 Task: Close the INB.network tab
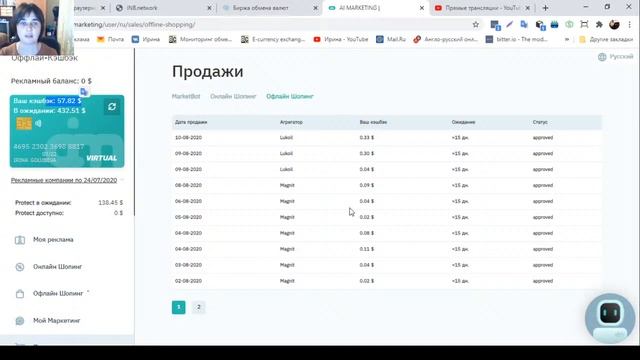(209, 8)
